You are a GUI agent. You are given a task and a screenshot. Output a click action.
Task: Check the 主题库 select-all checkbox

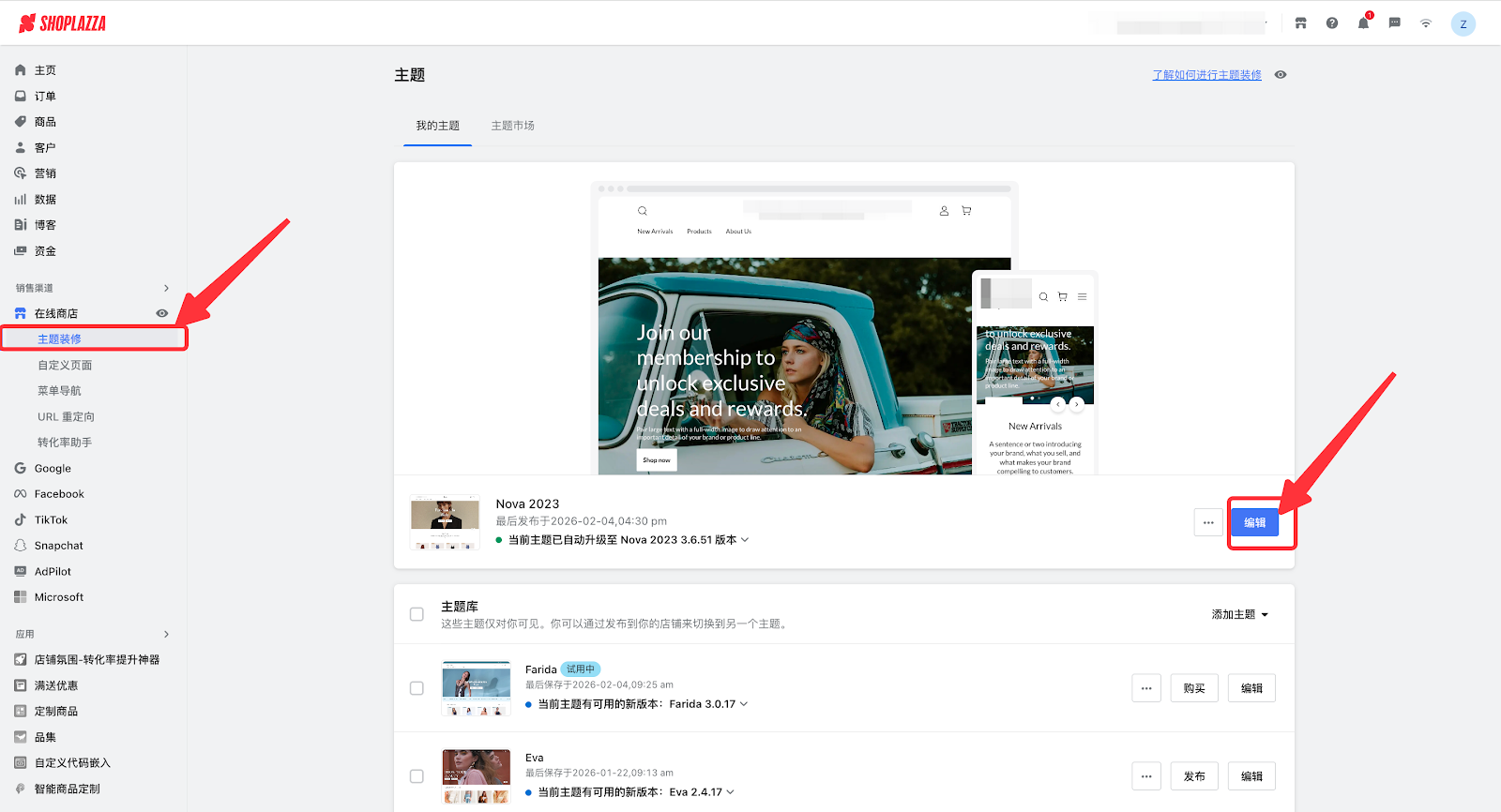[417, 614]
